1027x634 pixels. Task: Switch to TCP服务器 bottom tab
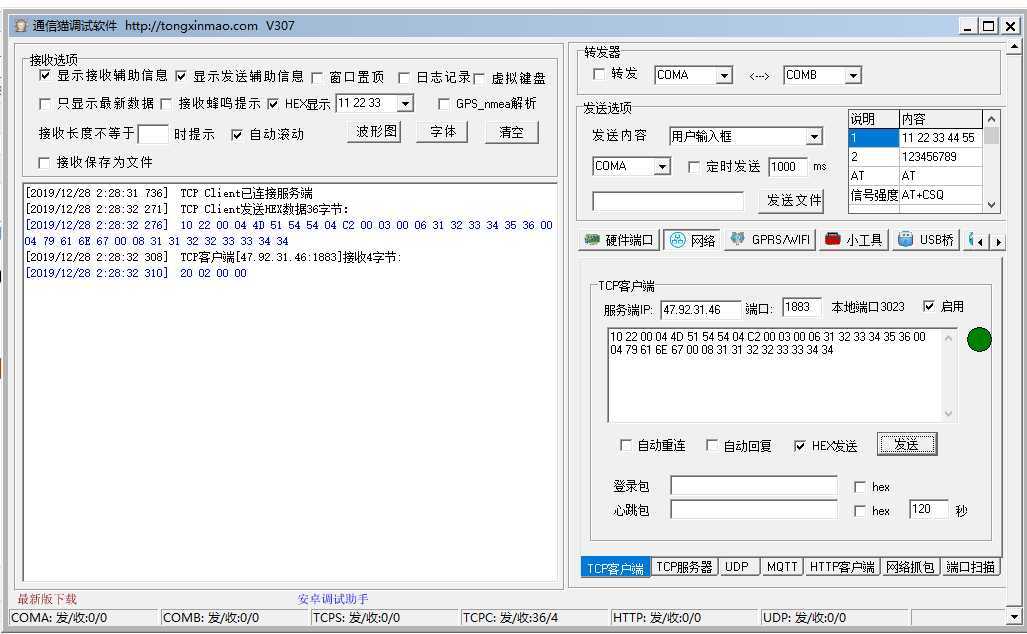[684, 567]
